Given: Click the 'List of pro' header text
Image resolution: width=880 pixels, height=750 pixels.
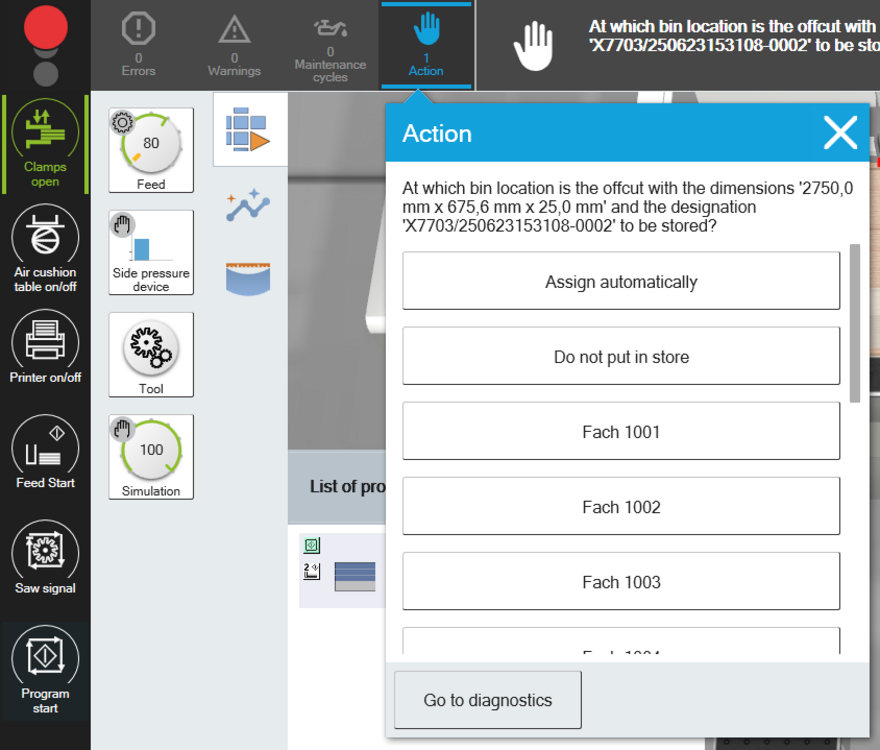Looking at the screenshot, I should tap(347, 487).
